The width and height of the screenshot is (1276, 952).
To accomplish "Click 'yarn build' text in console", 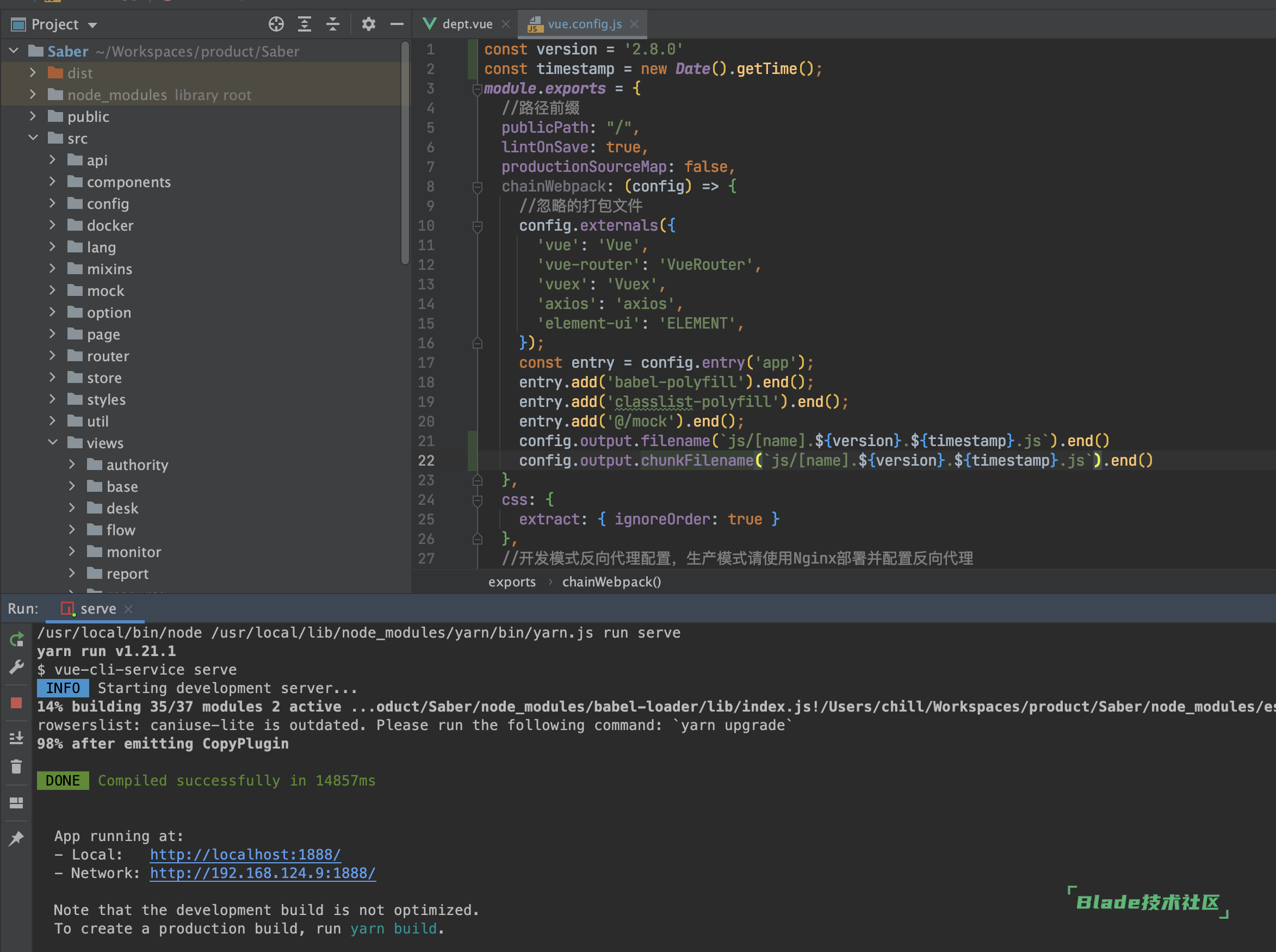I will pyautogui.click(x=393, y=929).
